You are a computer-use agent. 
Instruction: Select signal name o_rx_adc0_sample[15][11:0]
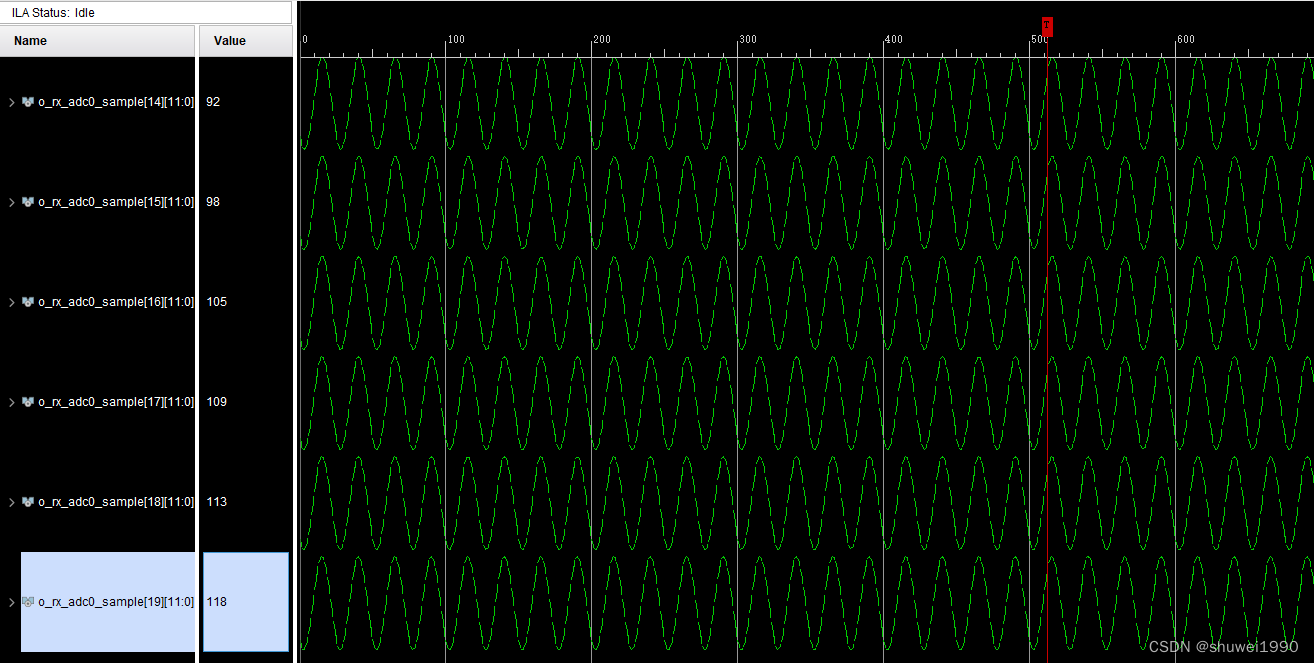116,202
